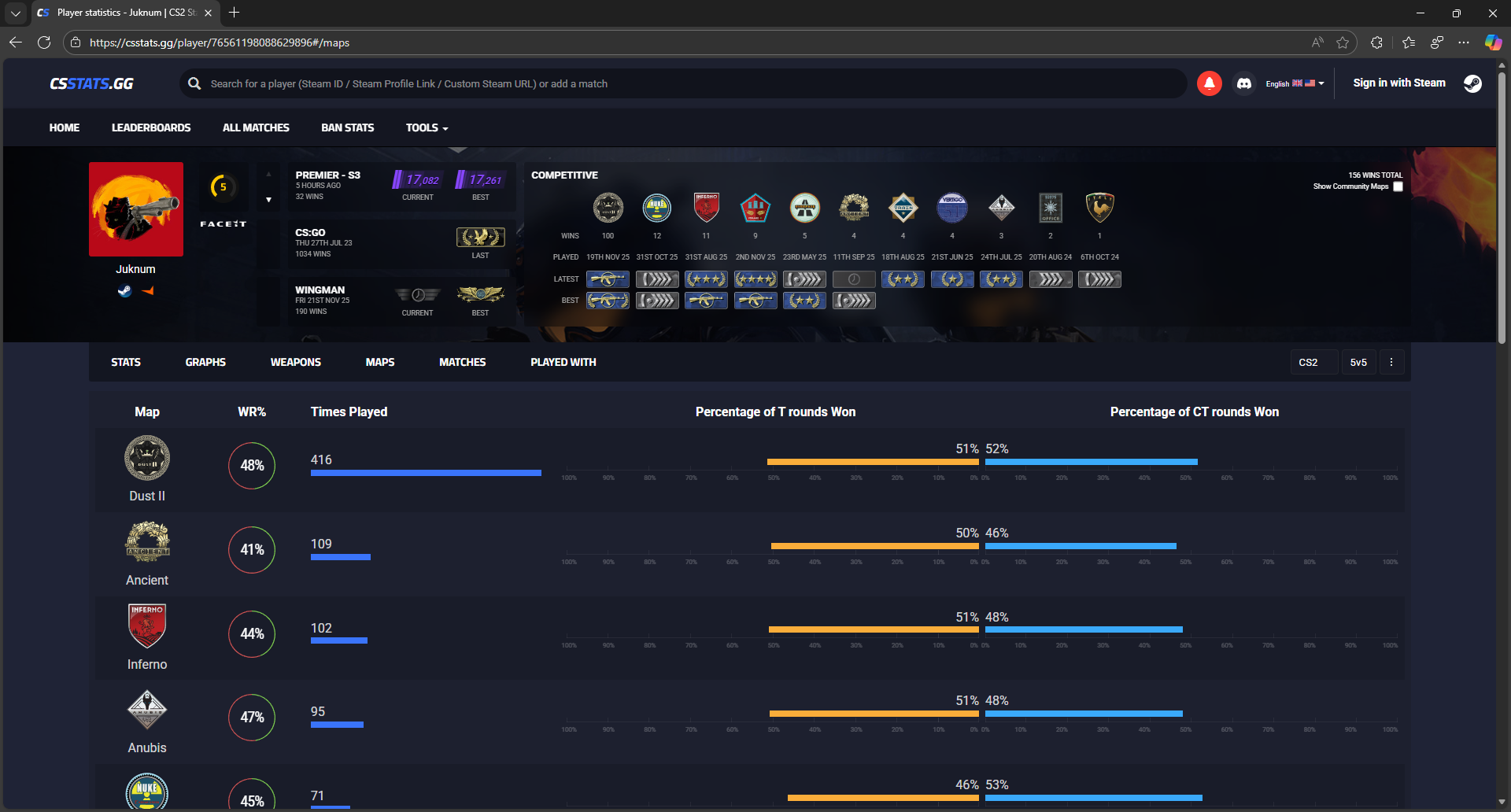
Task: Add page to favorites star
Action: pyautogui.click(x=1343, y=42)
